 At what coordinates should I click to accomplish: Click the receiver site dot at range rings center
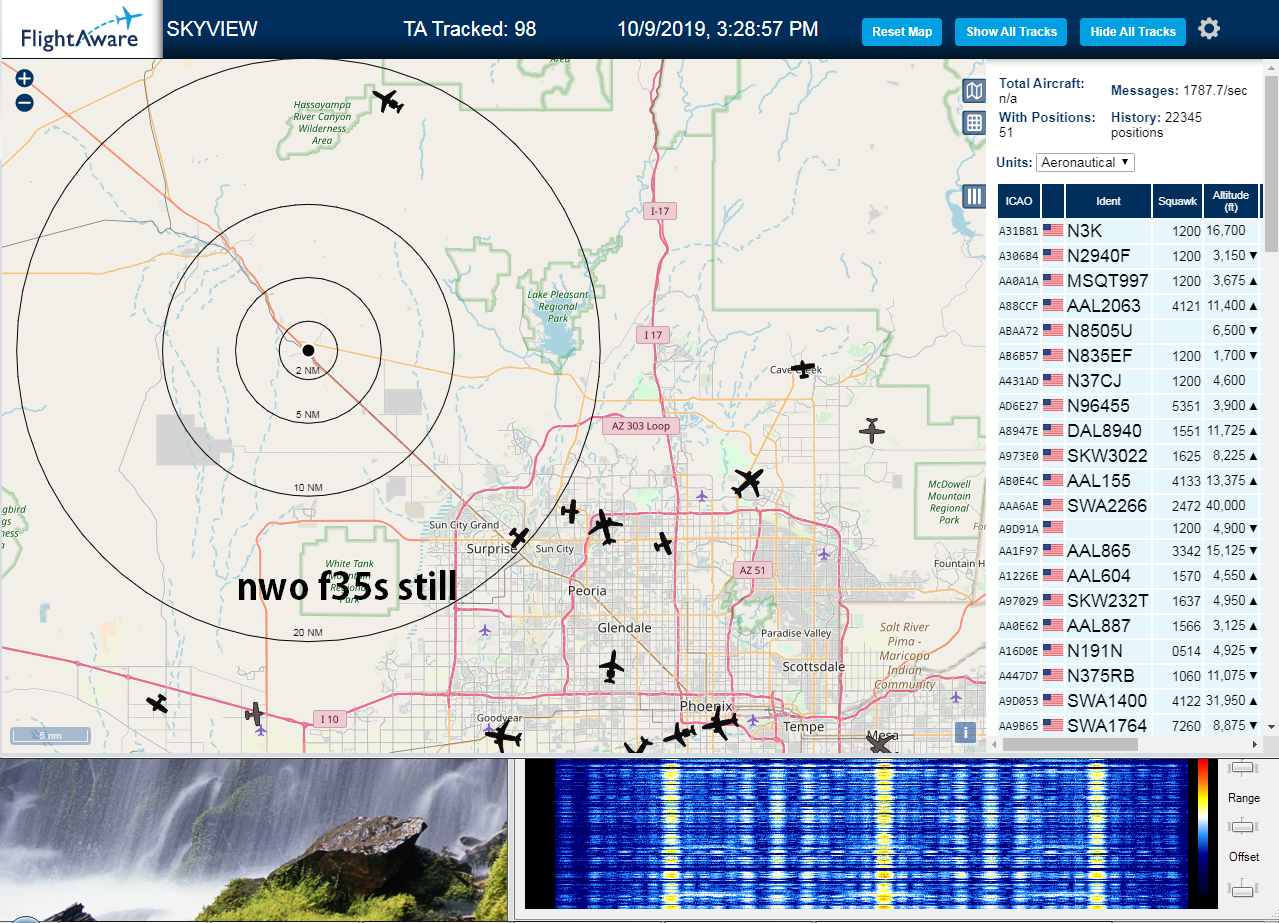point(308,350)
